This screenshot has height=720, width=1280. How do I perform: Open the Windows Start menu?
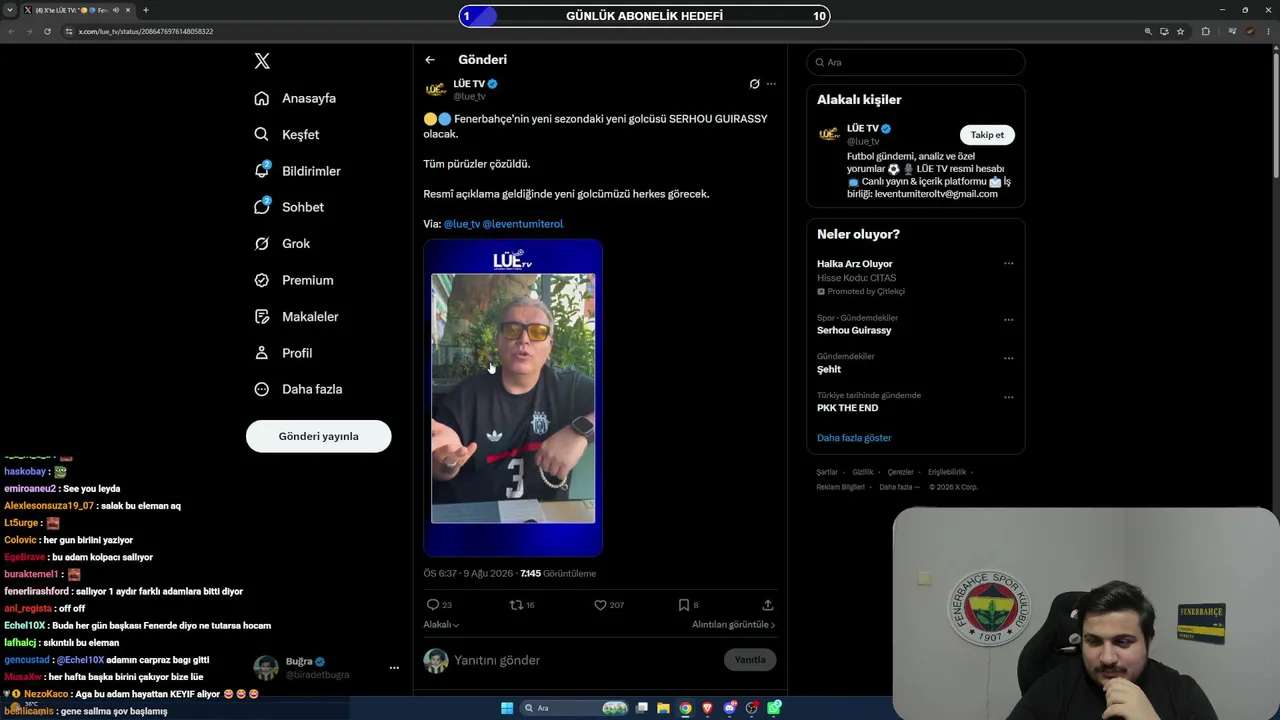(507, 708)
